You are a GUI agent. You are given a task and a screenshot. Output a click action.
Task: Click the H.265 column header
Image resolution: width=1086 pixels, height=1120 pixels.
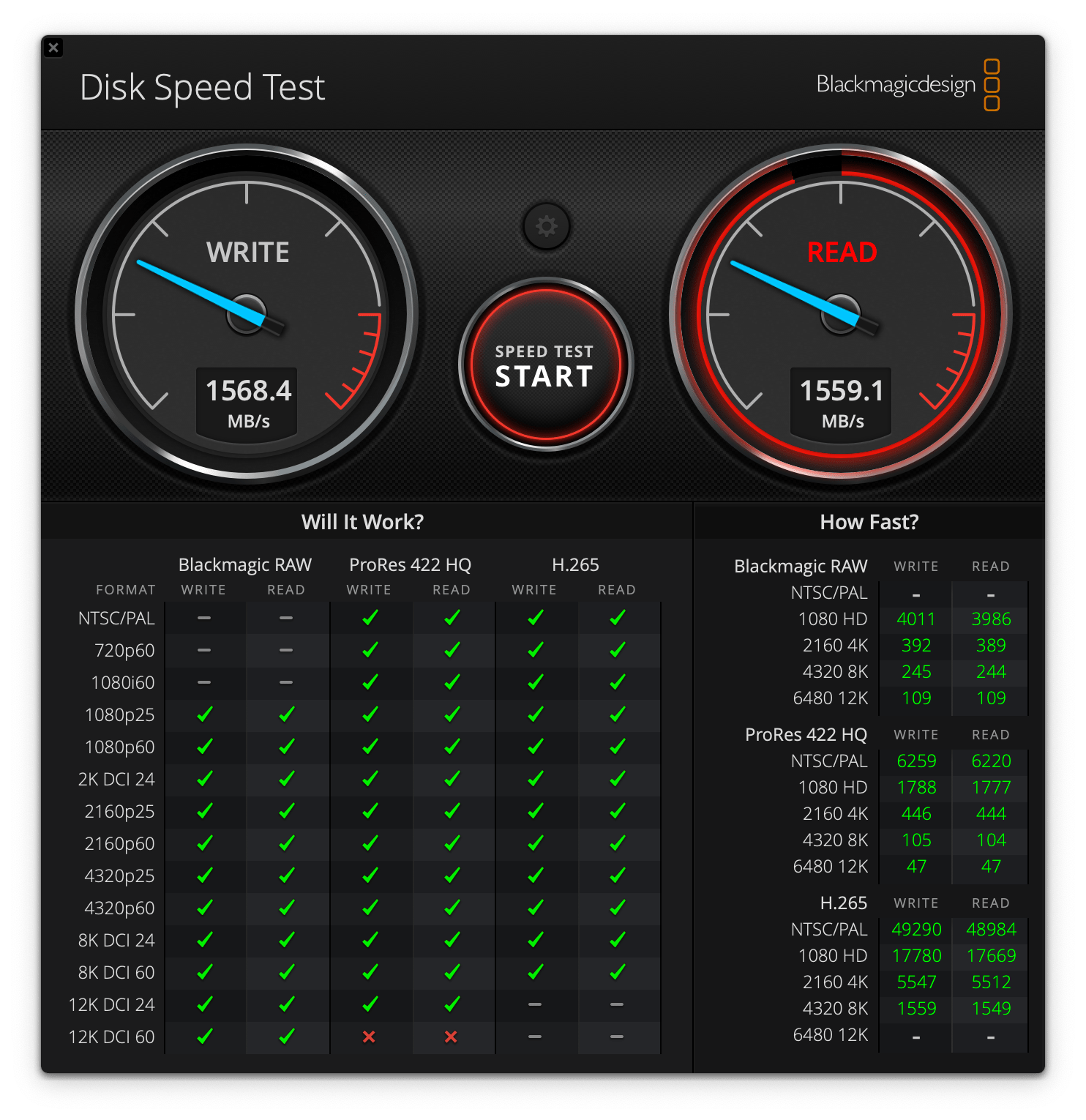tap(575, 564)
